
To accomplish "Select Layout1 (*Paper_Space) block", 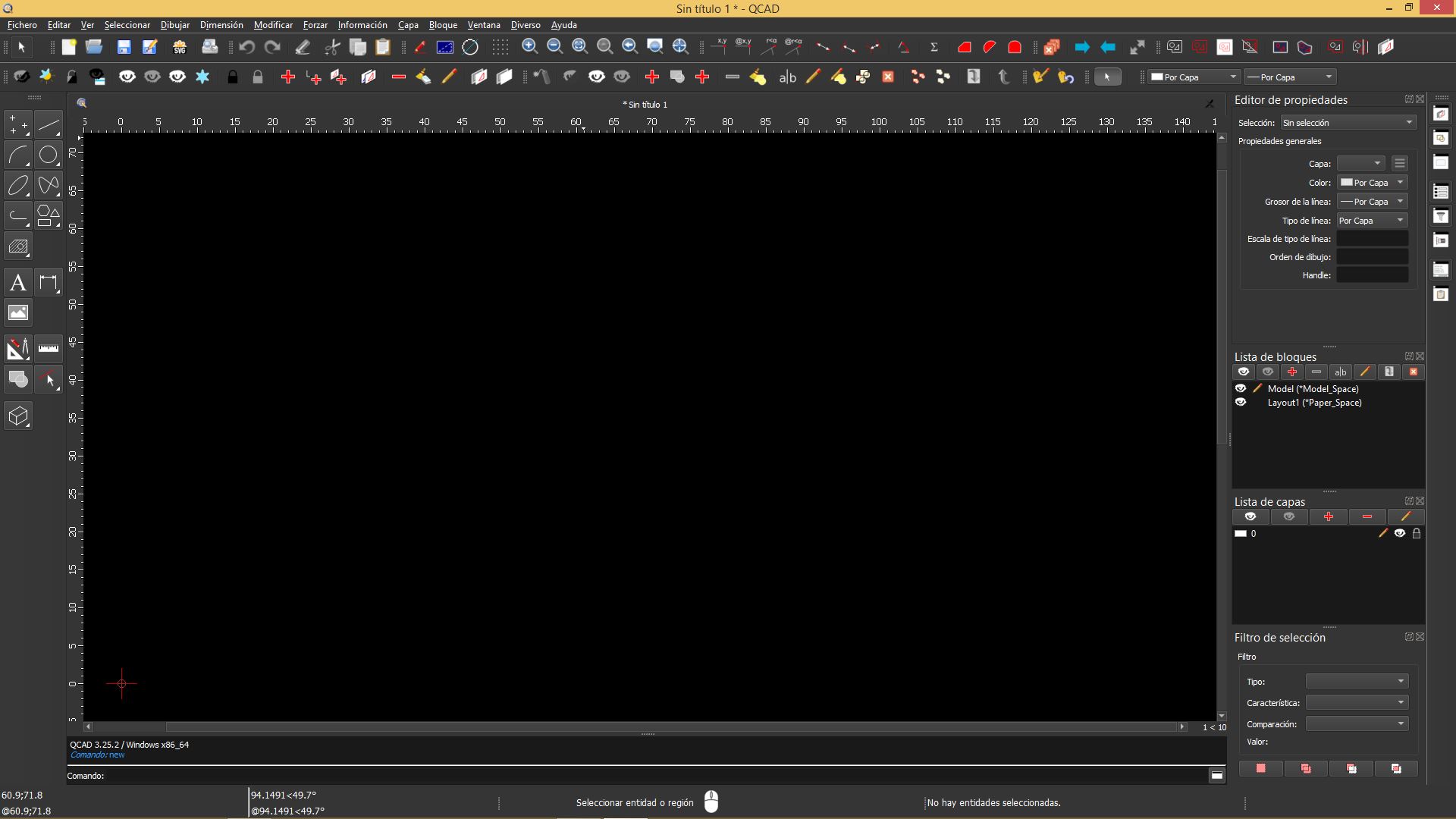I will (1314, 403).
